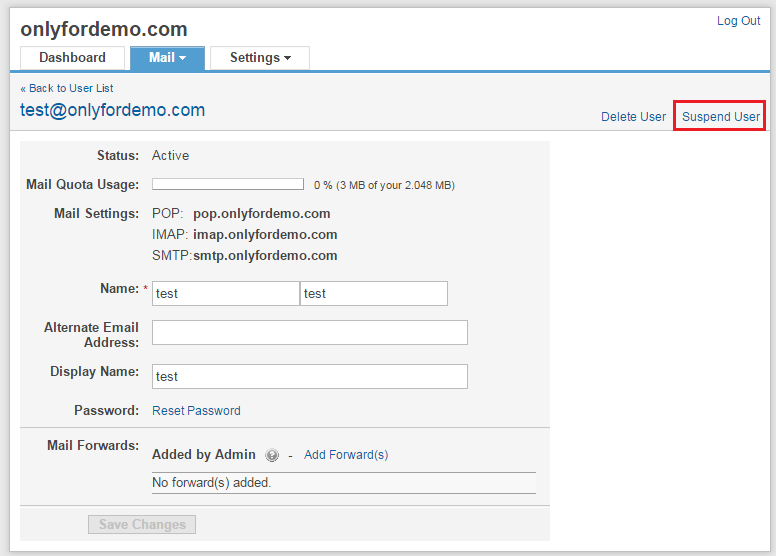Open the Add Forward(s) link

click(x=345, y=455)
